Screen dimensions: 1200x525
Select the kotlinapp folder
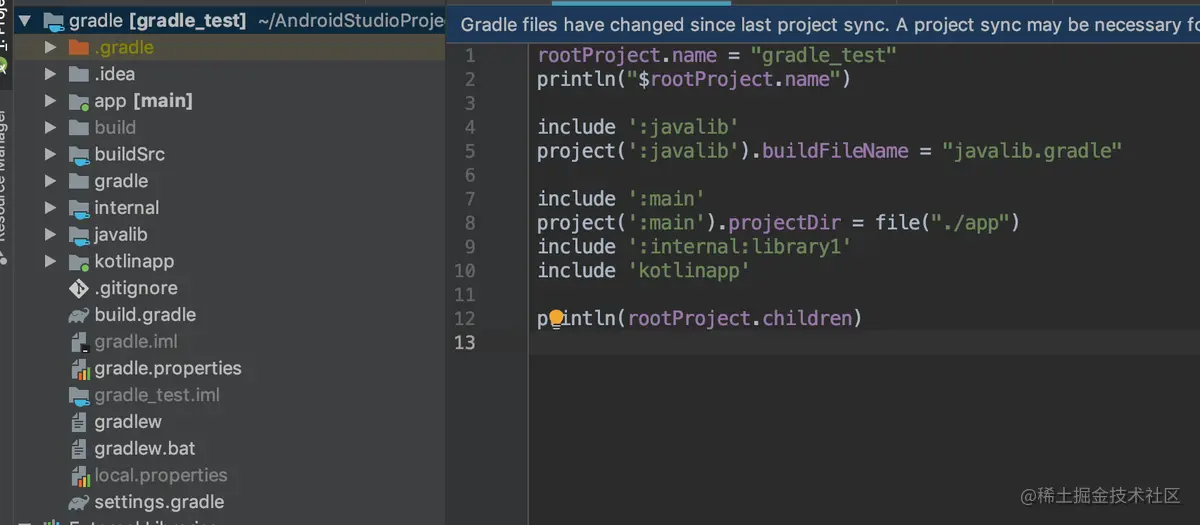tap(134, 261)
